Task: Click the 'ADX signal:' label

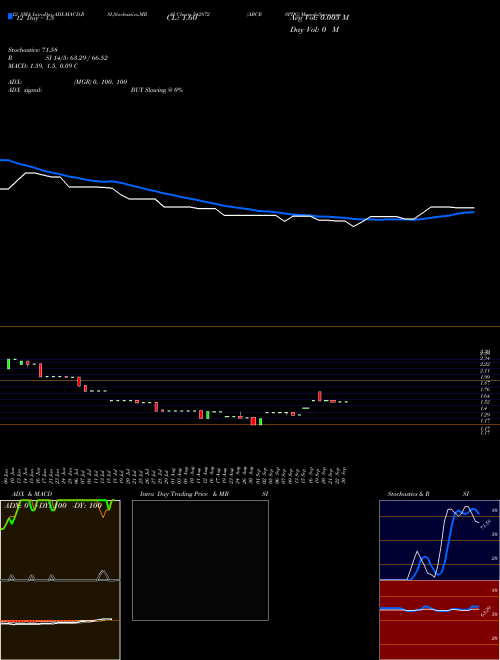Action: click(x=25, y=90)
